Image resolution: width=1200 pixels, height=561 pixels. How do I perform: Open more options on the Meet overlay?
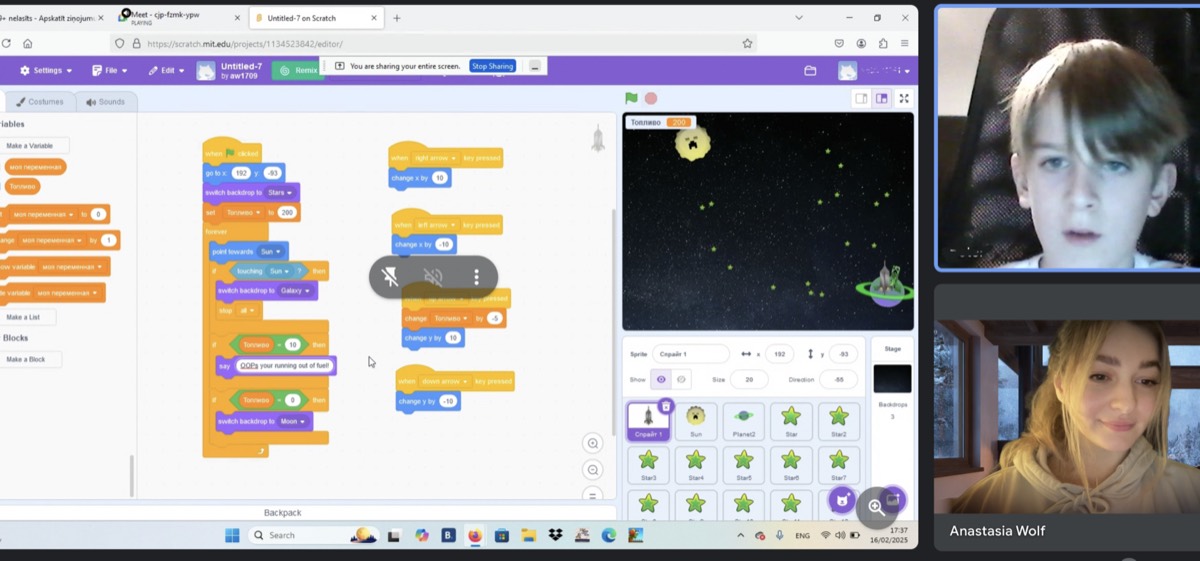click(476, 277)
